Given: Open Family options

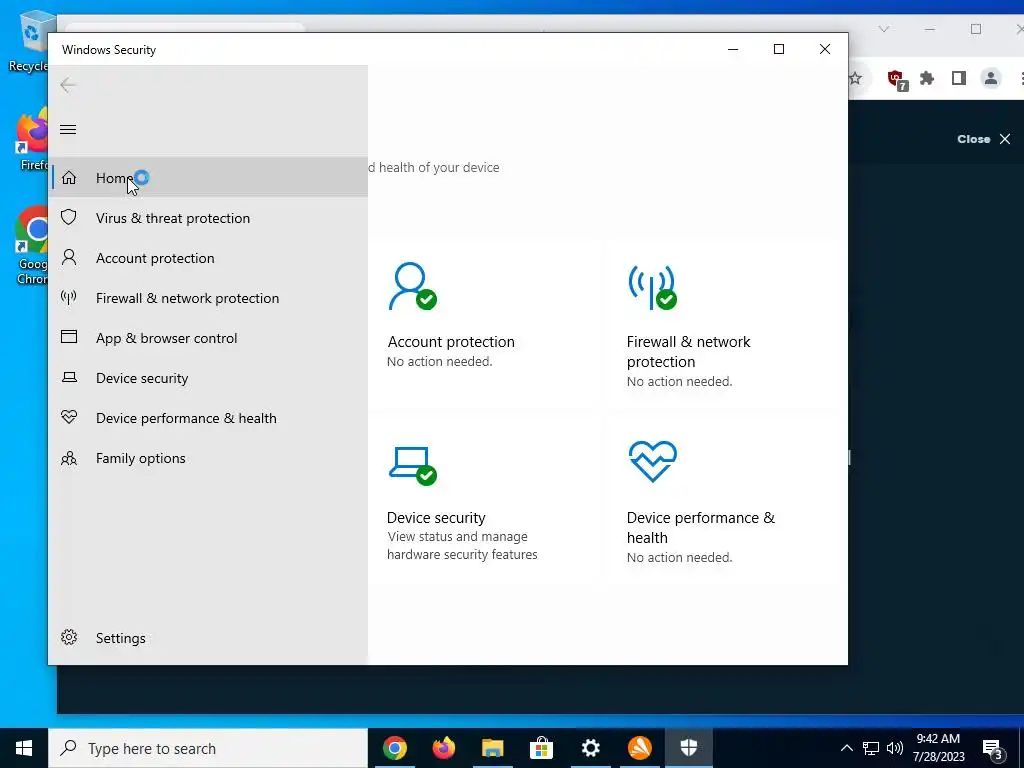Looking at the screenshot, I should click(x=209, y=458).
